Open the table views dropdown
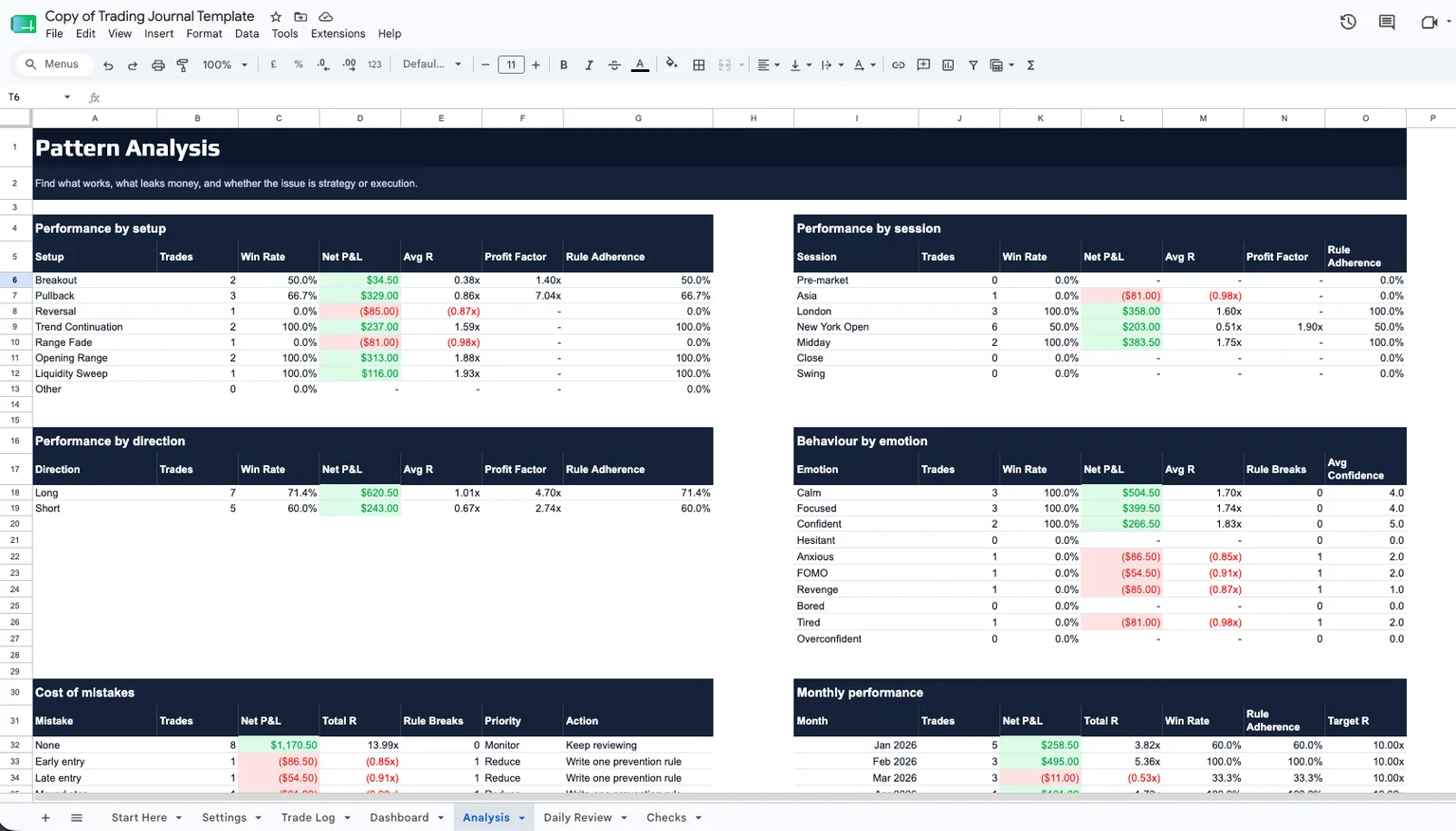Screen dimensions: 1456x831 [x=1002, y=65]
